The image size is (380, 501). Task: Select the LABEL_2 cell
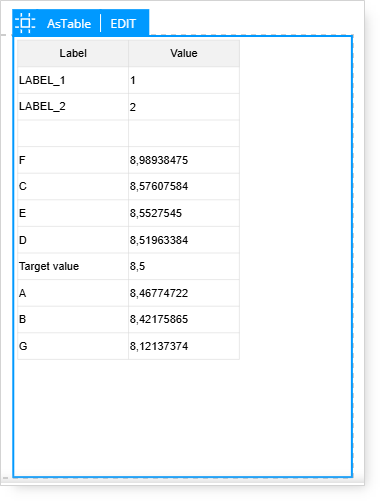73,107
